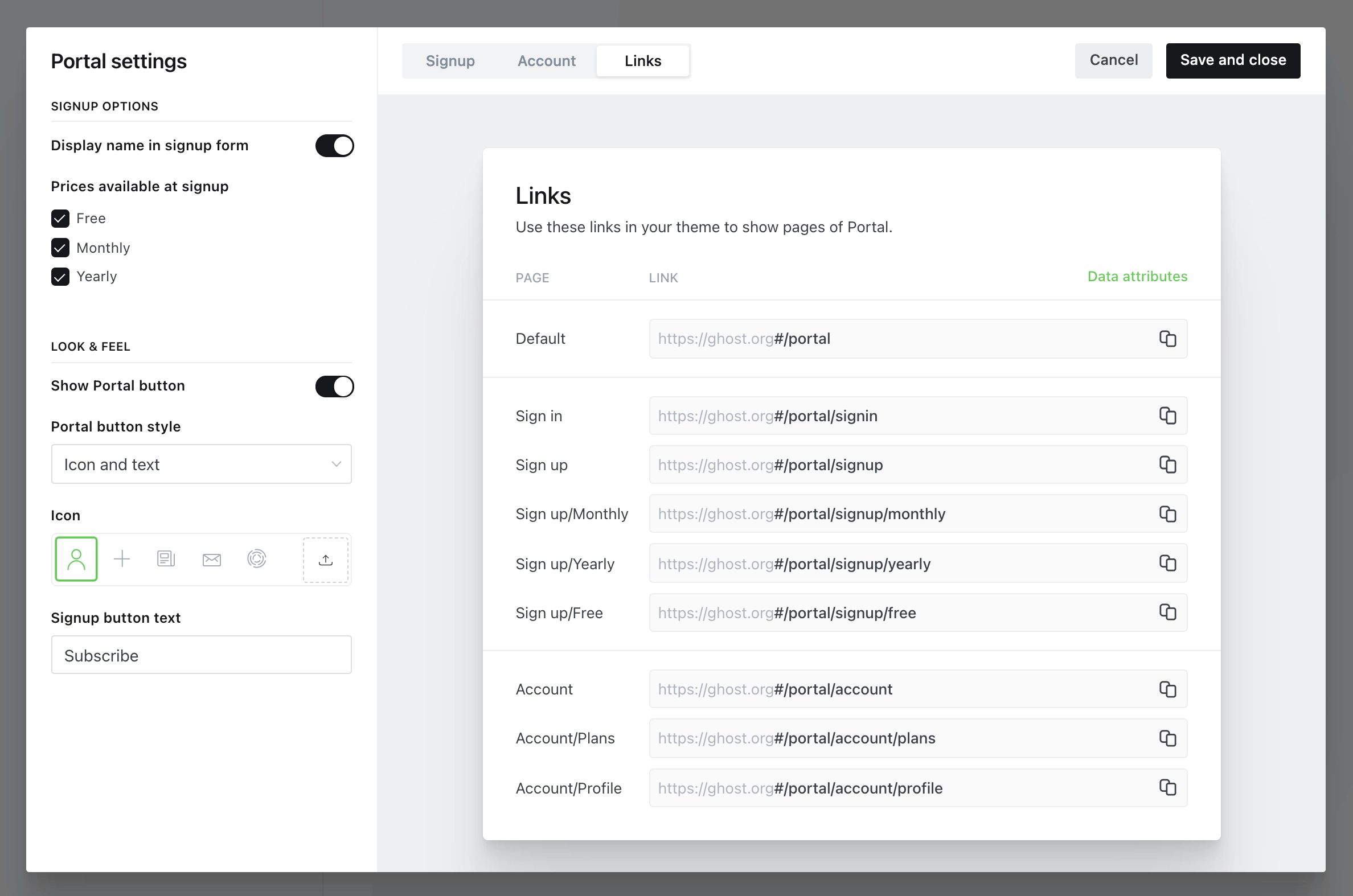1353x896 pixels.
Task: Click the copy icon for Account/Plans link
Action: click(x=1167, y=738)
